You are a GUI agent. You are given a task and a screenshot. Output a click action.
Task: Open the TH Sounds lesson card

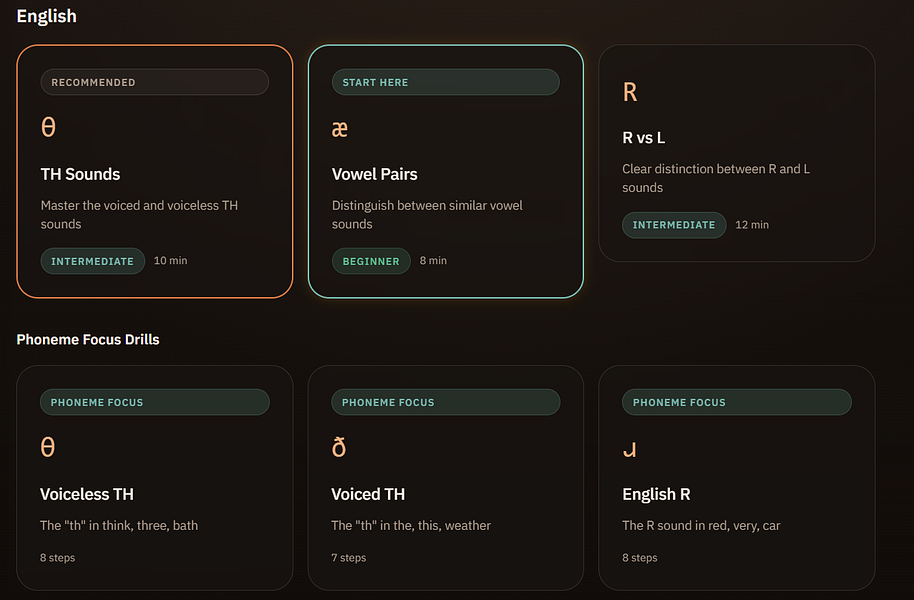point(154,171)
